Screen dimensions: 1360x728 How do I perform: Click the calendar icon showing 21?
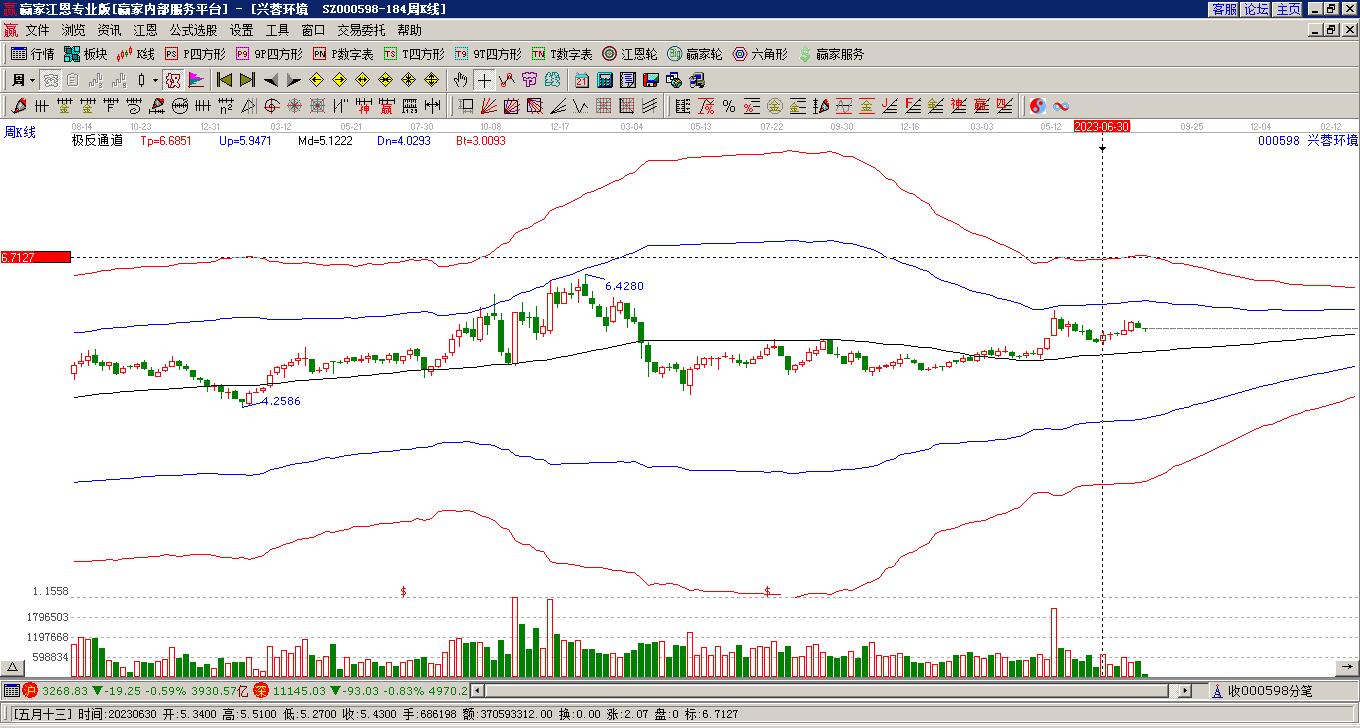pos(582,80)
